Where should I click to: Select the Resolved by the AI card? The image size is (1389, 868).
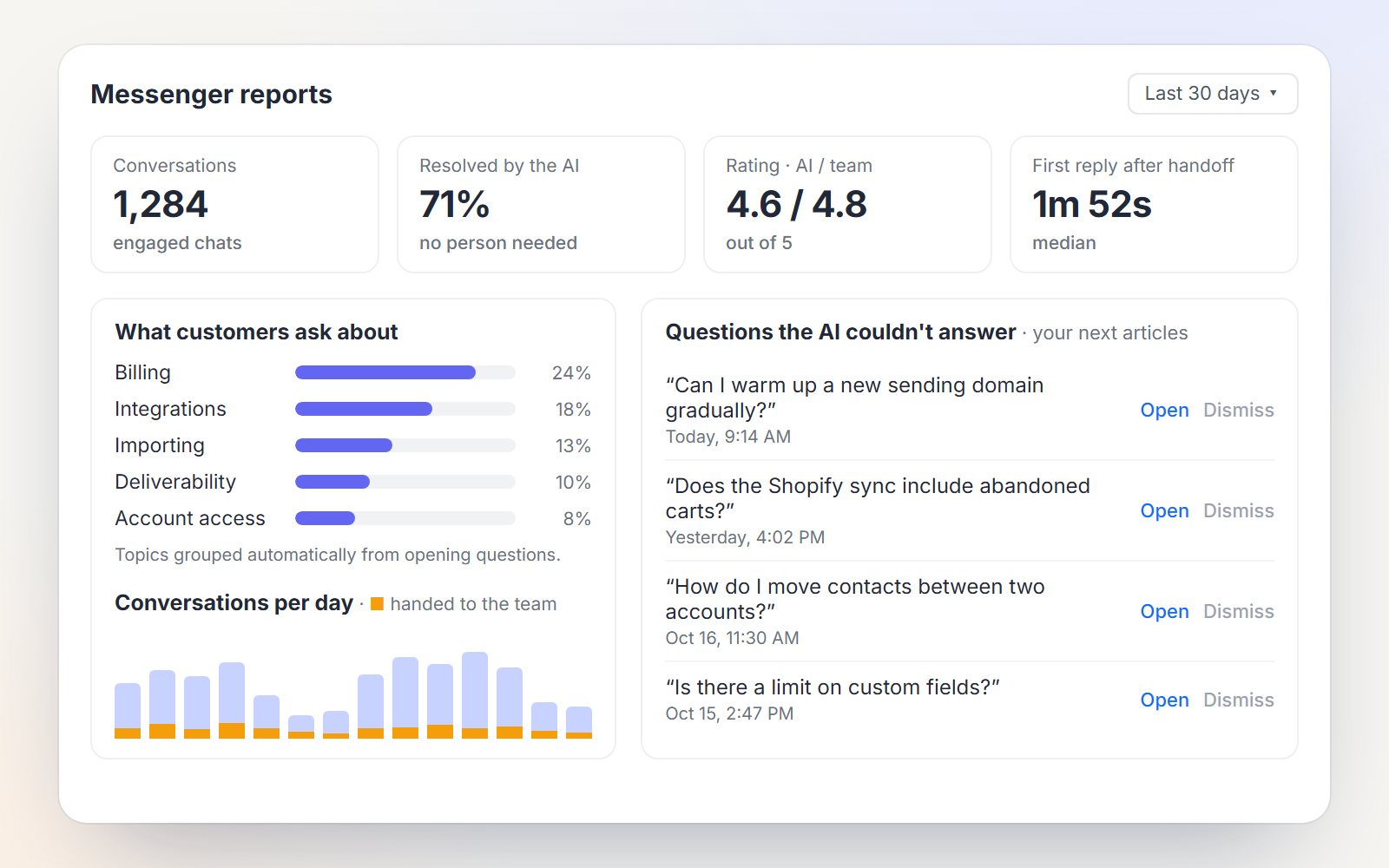[541, 204]
